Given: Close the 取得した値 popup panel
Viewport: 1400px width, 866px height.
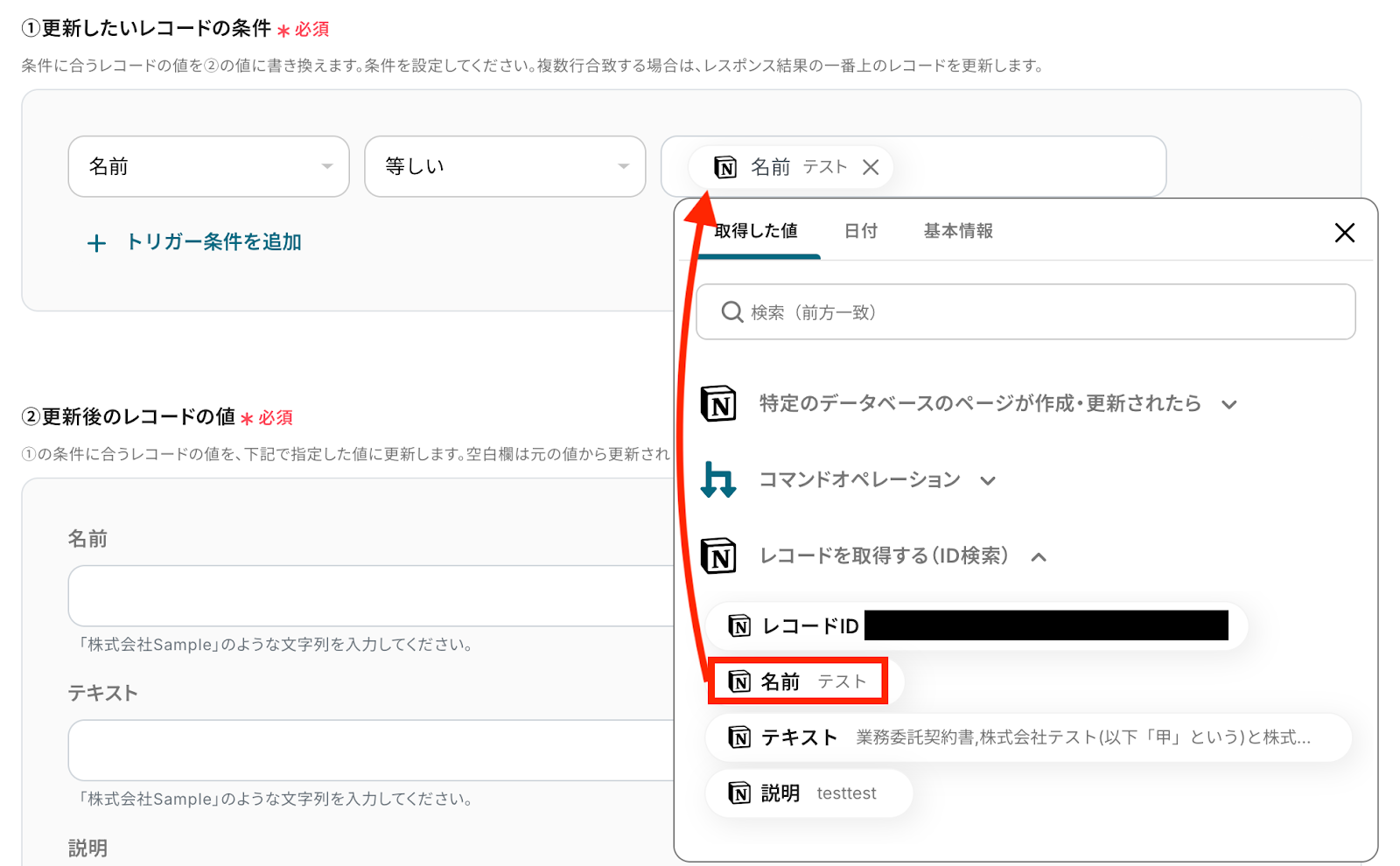Looking at the screenshot, I should (1344, 233).
